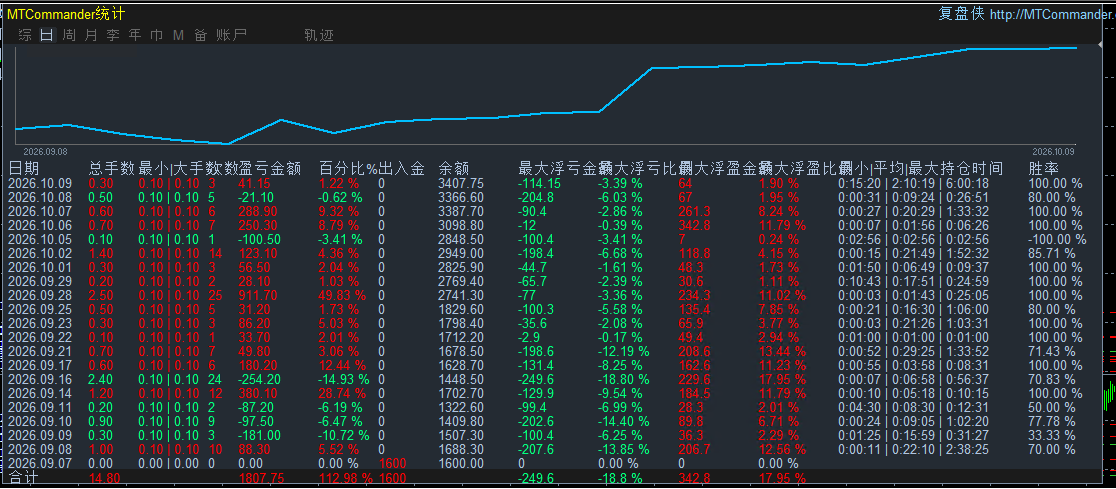Open the 备 notes tab

pos(201,35)
